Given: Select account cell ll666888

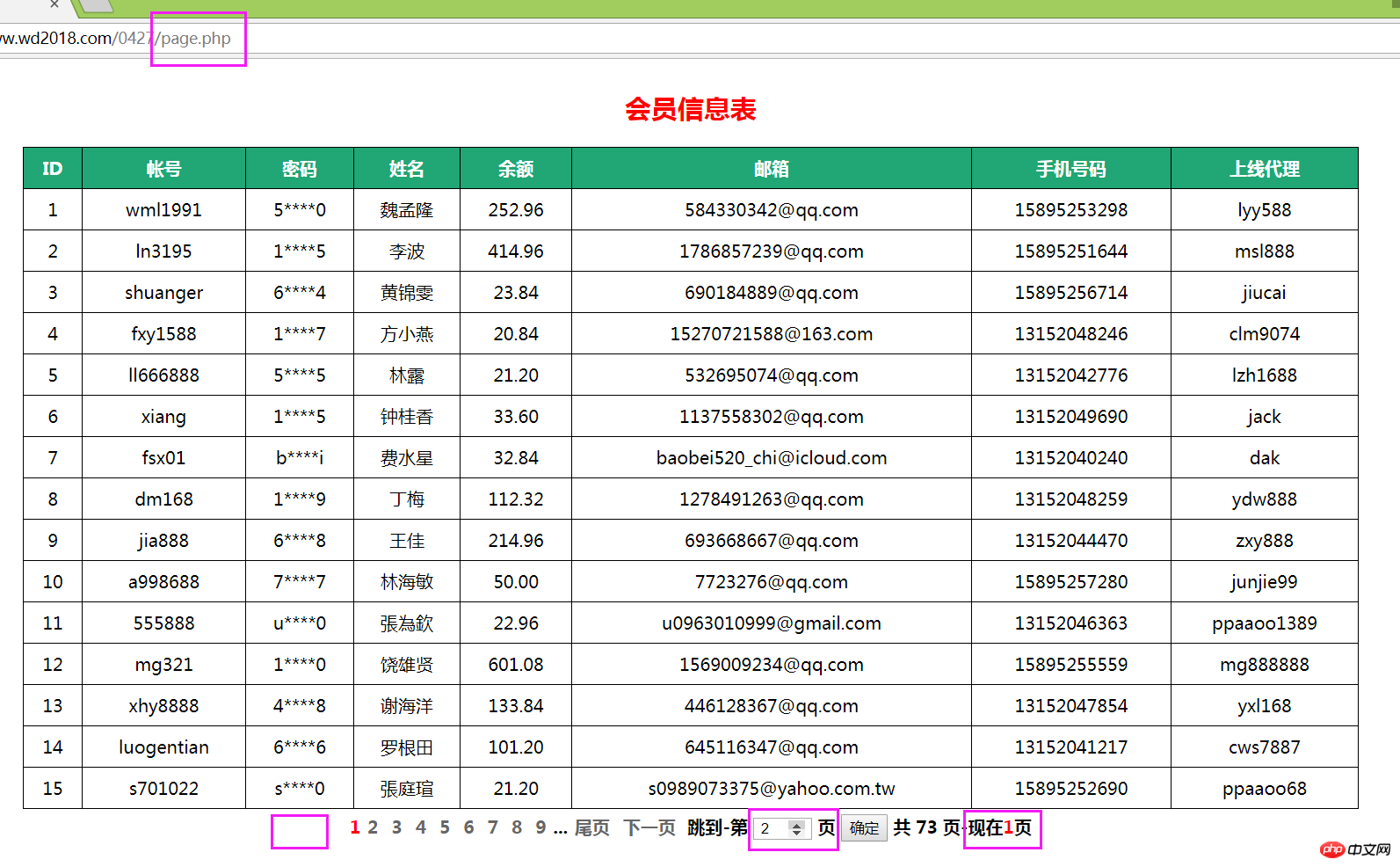Looking at the screenshot, I should (163, 375).
